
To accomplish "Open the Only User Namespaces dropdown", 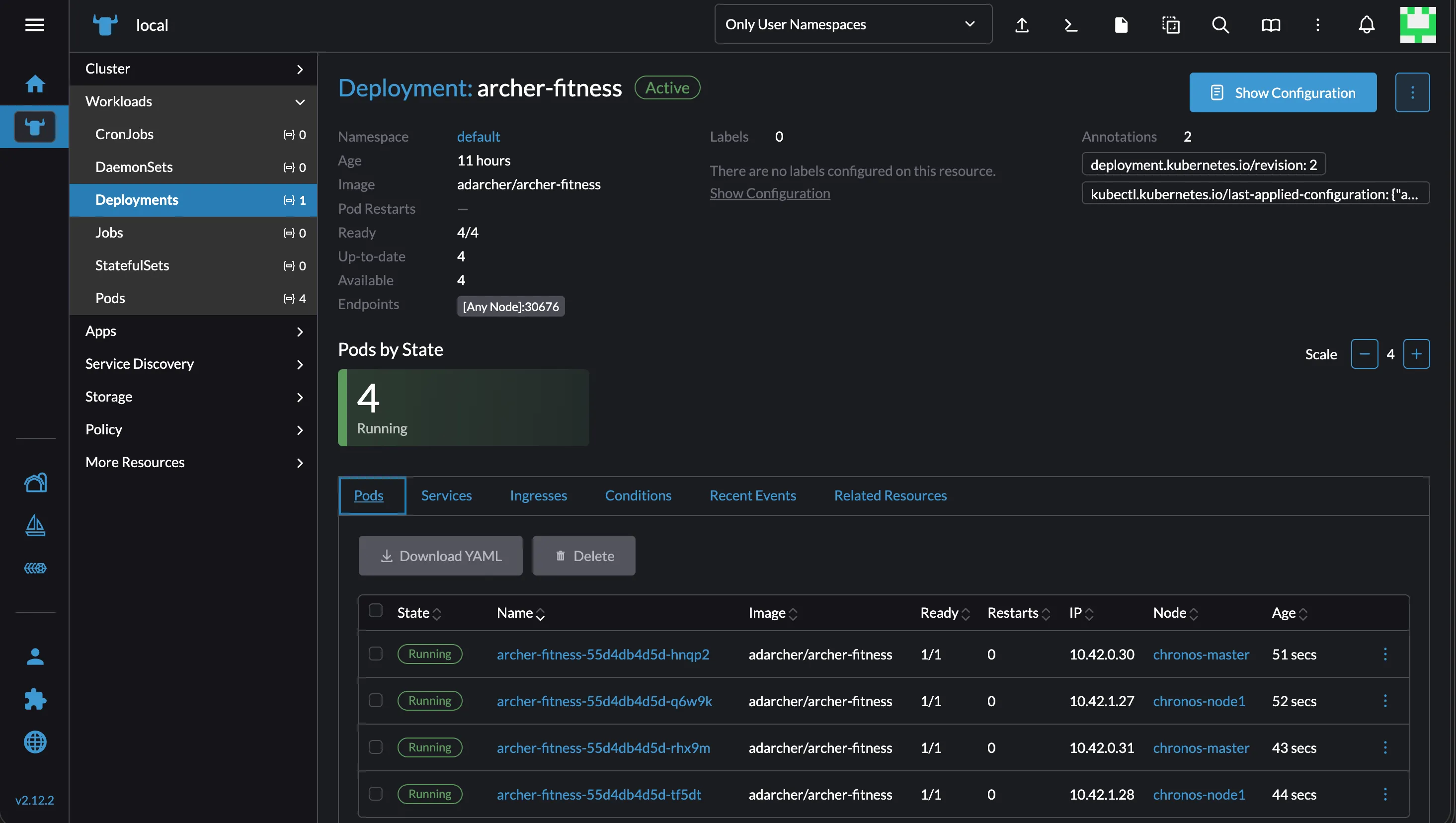I will tap(853, 24).
